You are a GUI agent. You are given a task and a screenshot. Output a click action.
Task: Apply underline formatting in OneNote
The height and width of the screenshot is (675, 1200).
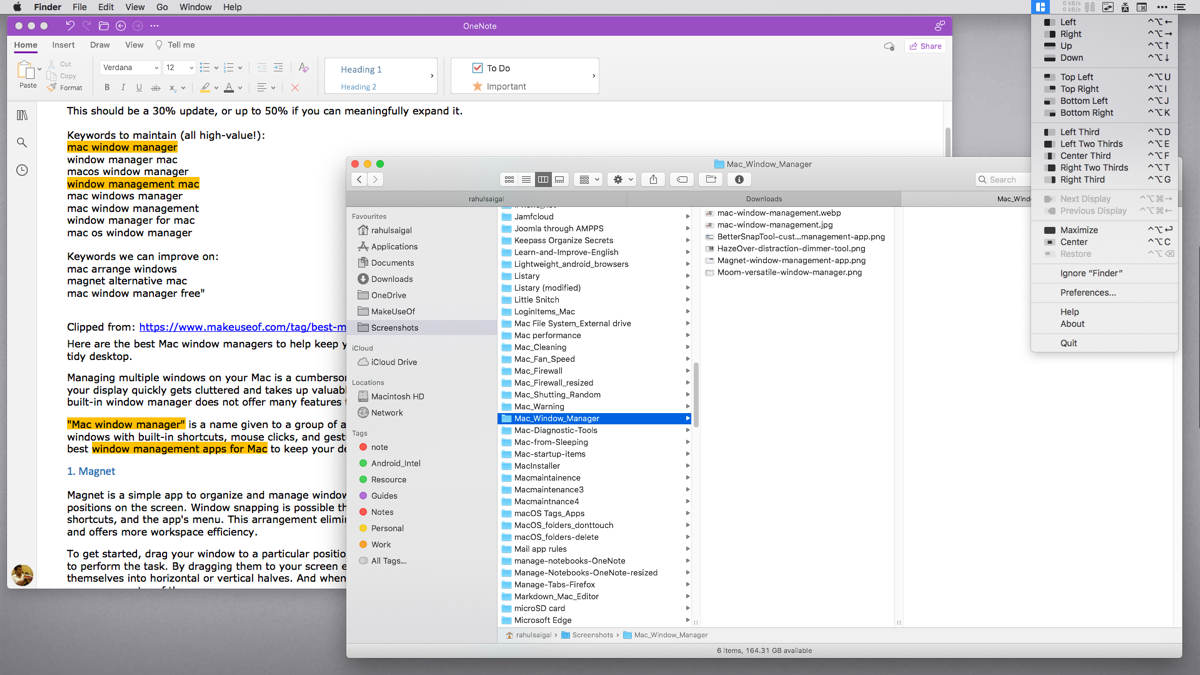pos(139,88)
